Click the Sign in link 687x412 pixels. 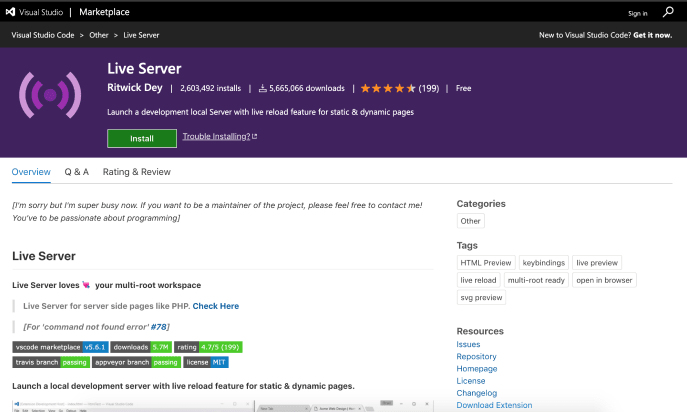(x=637, y=14)
